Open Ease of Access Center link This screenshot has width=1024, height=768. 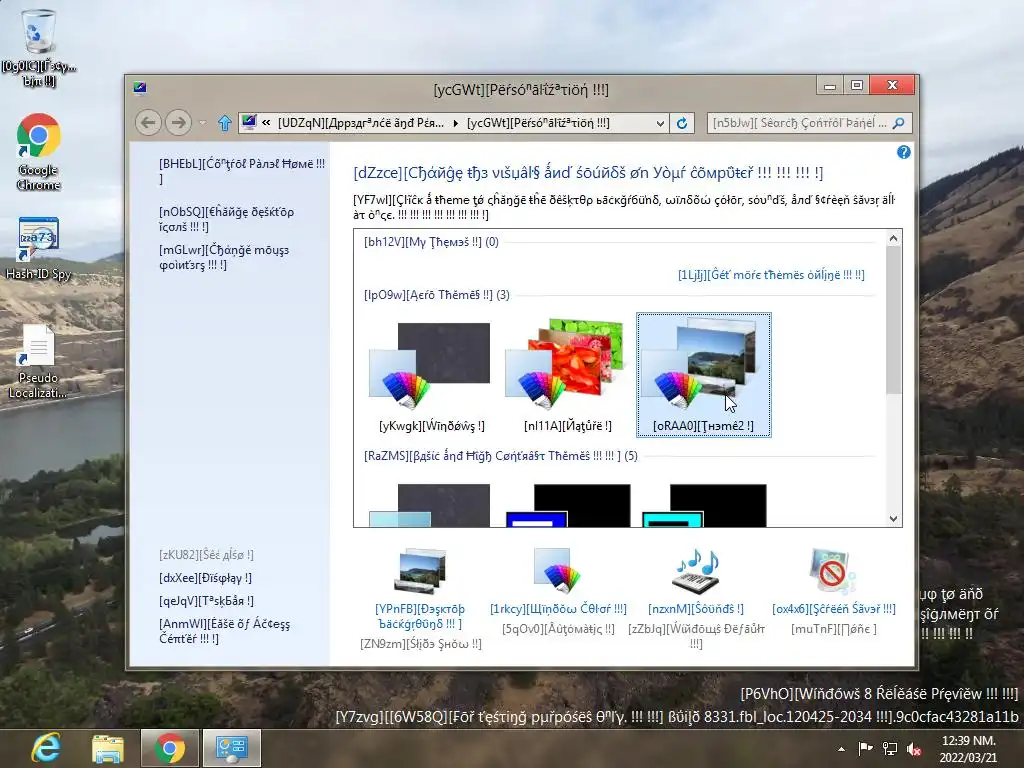click(225, 632)
